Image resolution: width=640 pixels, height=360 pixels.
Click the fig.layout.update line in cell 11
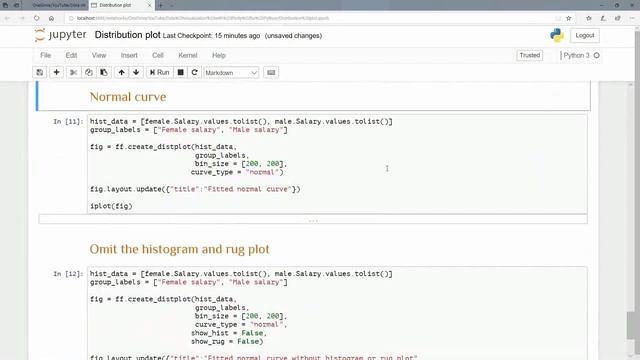click(x=195, y=189)
